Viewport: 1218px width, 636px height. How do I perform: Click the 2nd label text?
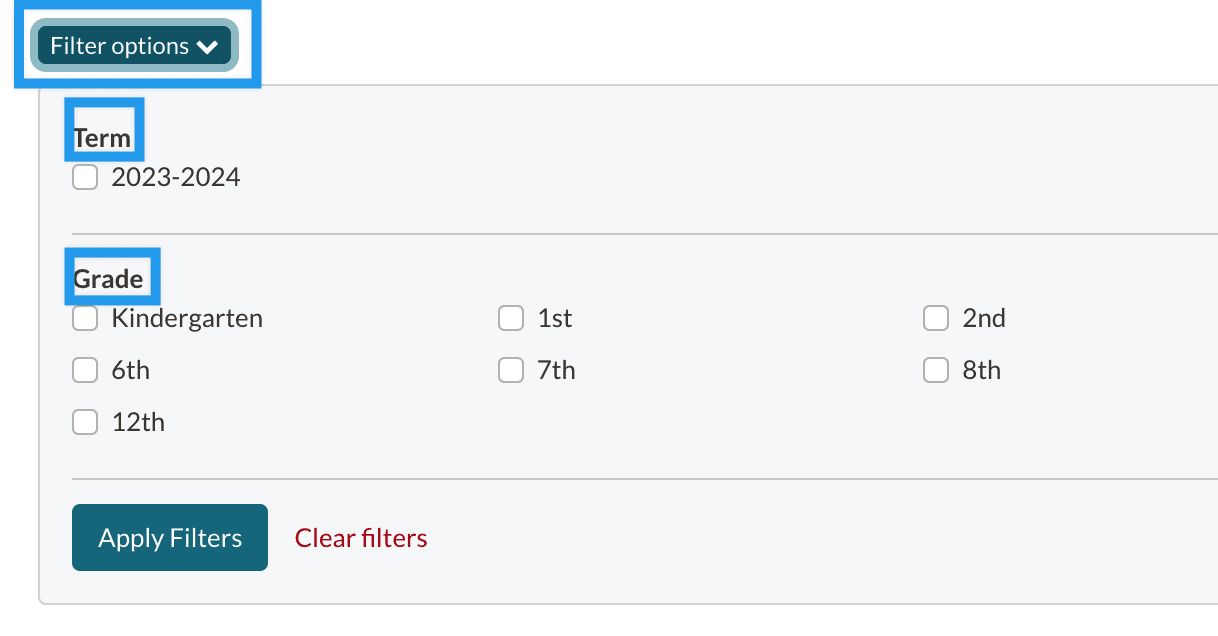click(x=984, y=319)
